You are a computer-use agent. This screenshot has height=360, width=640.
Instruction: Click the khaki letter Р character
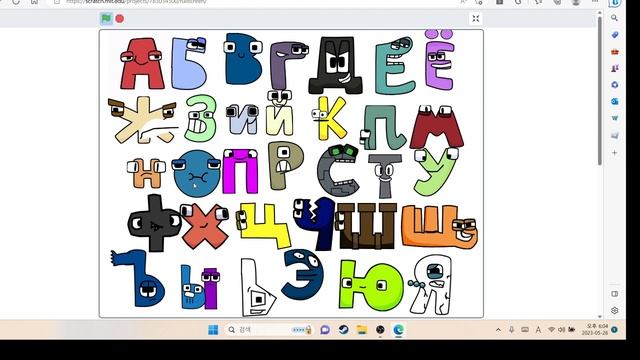click(x=285, y=166)
